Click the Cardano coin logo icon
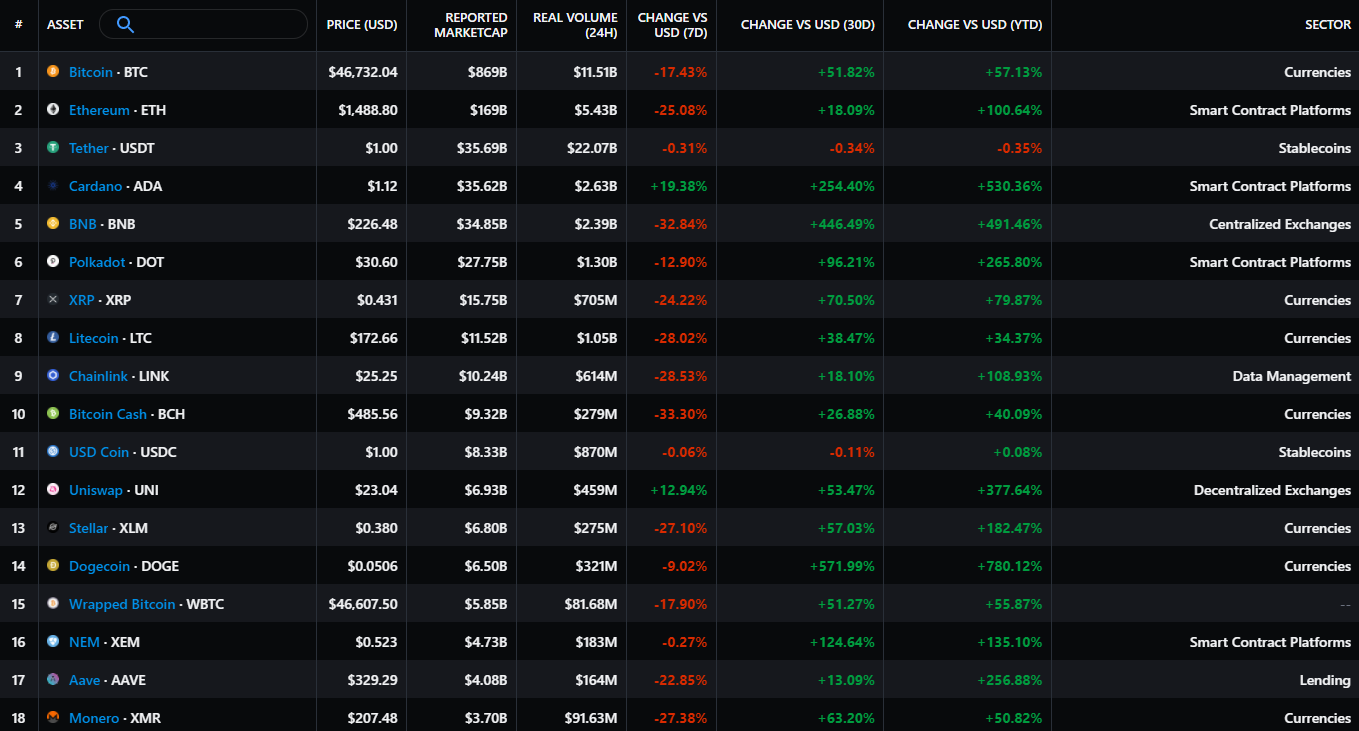This screenshot has height=731, width=1359. tap(54, 185)
